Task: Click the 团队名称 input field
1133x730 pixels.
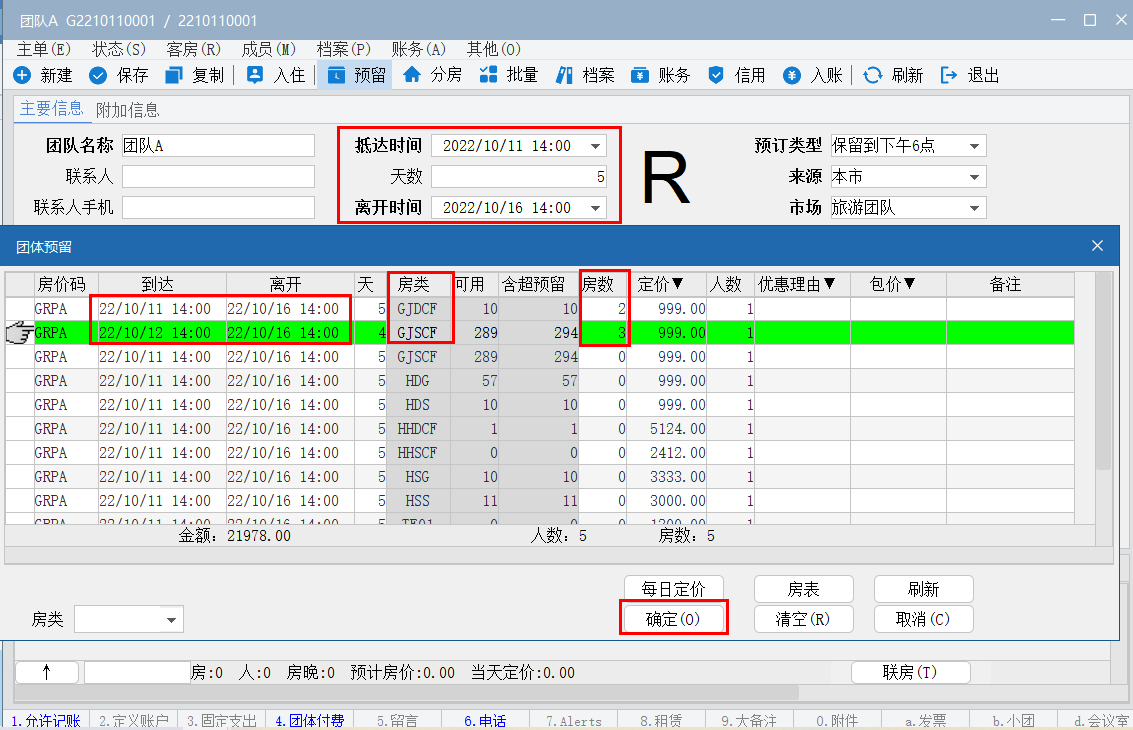Action: pos(218,146)
